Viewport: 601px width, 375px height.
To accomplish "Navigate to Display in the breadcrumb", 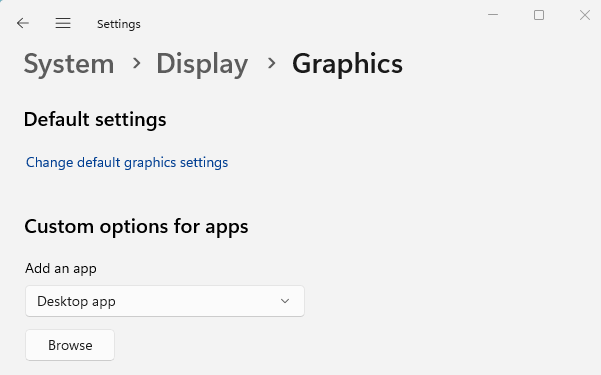I will (x=202, y=64).
